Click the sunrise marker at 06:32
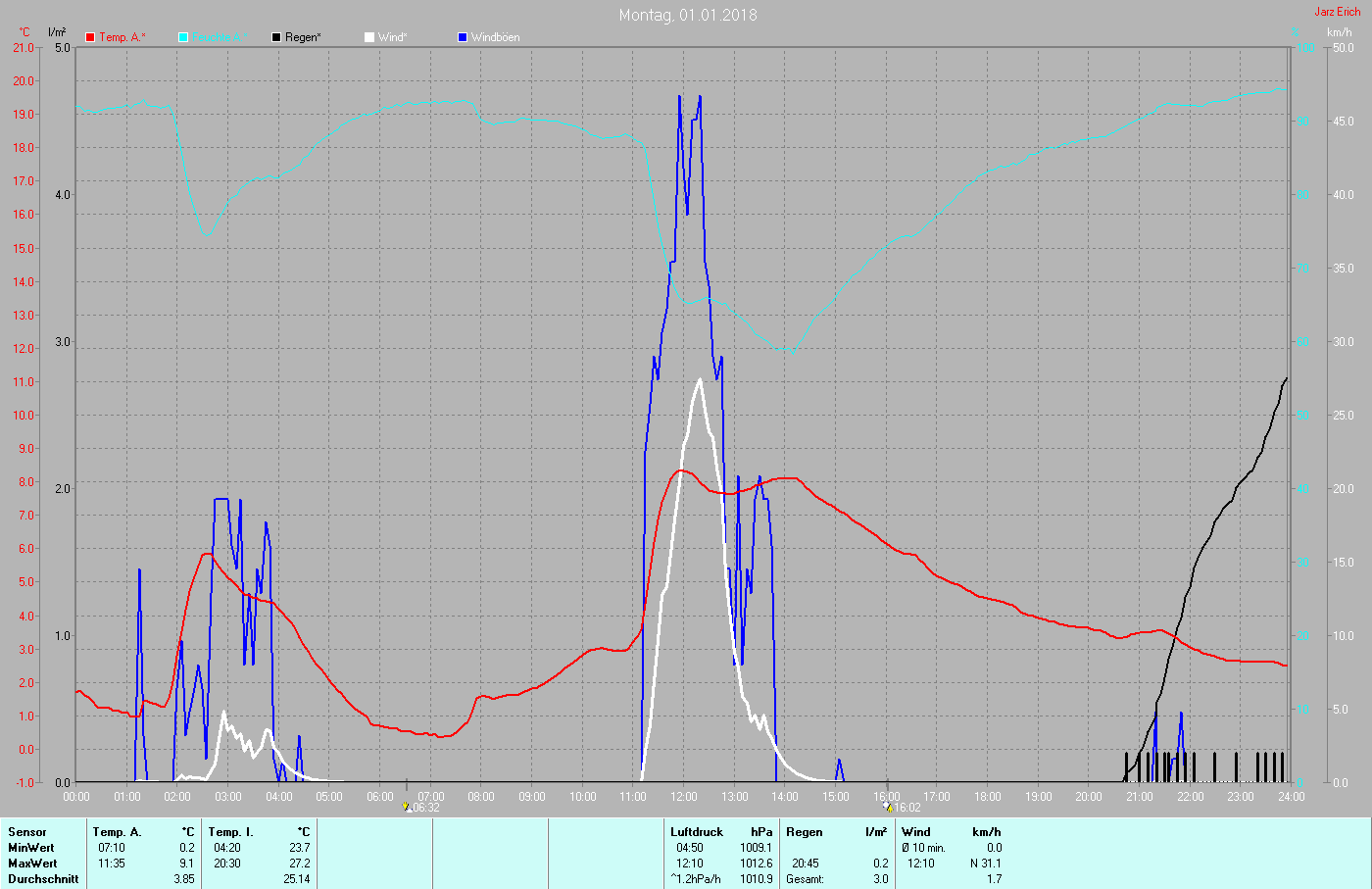 coord(408,807)
